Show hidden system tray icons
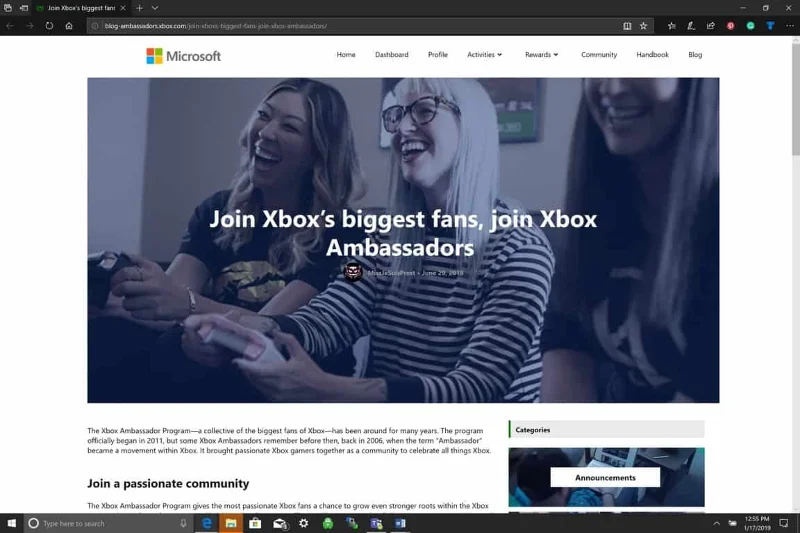The image size is (800, 533). [x=716, y=523]
